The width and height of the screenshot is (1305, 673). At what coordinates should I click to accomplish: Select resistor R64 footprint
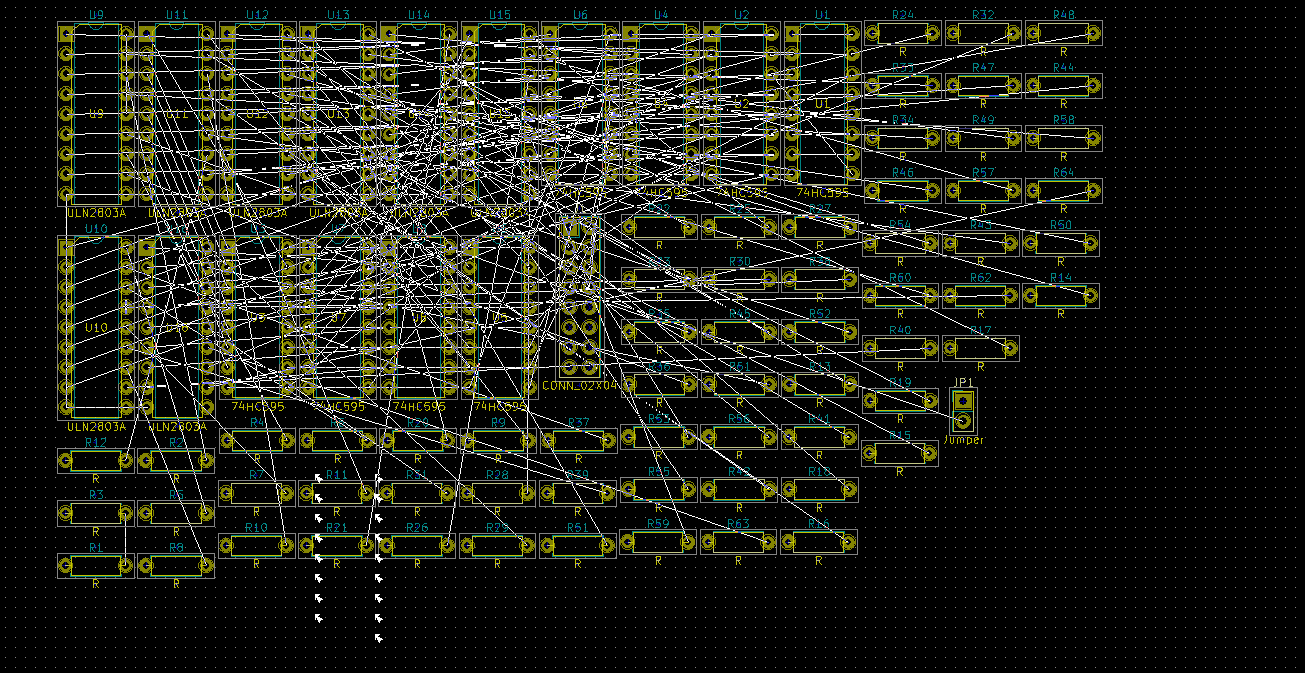(x=1063, y=190)
